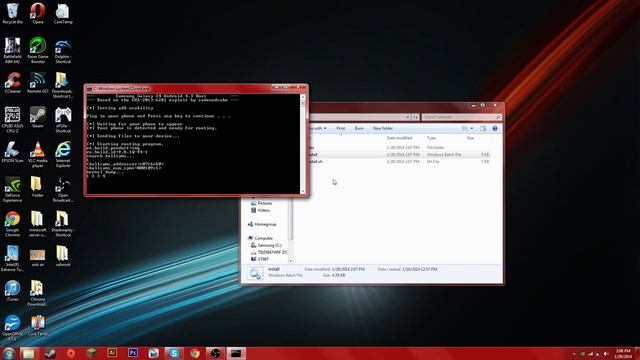The image size is (640, 360).
Task: Sort by the Type column header
Action: pos(431,138)
